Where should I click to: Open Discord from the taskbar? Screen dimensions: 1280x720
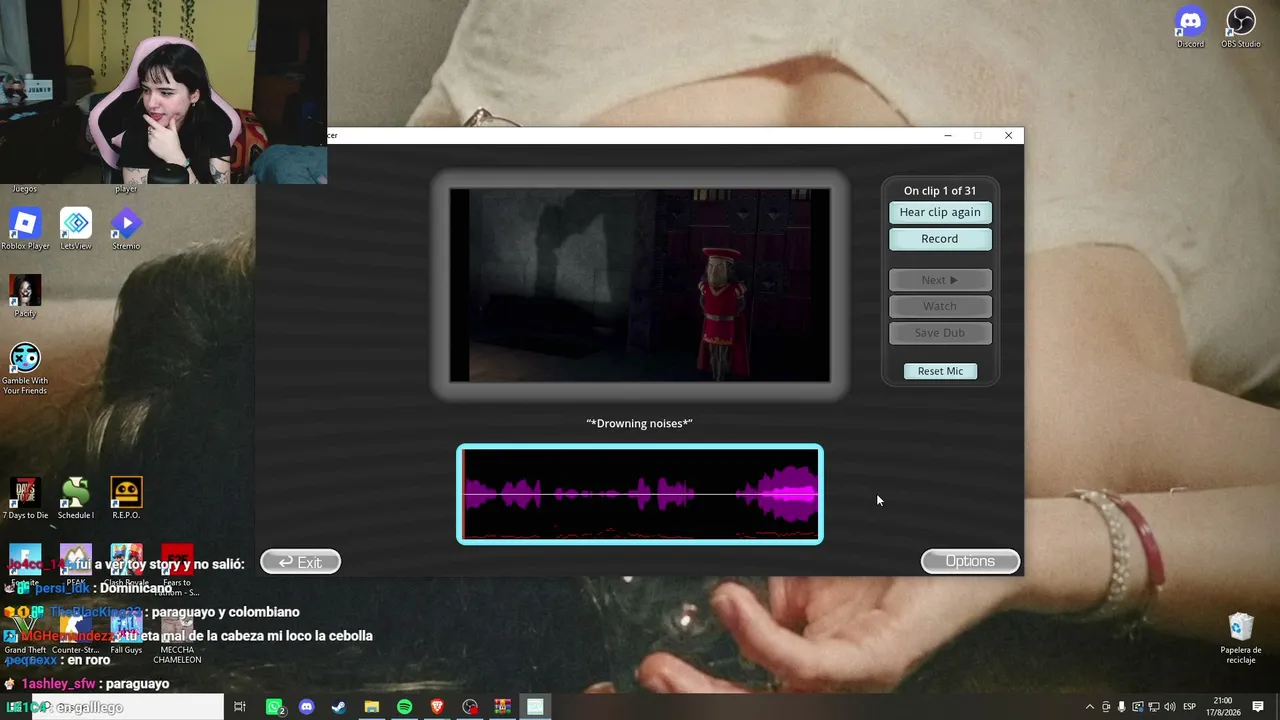(x=307, y=707)
